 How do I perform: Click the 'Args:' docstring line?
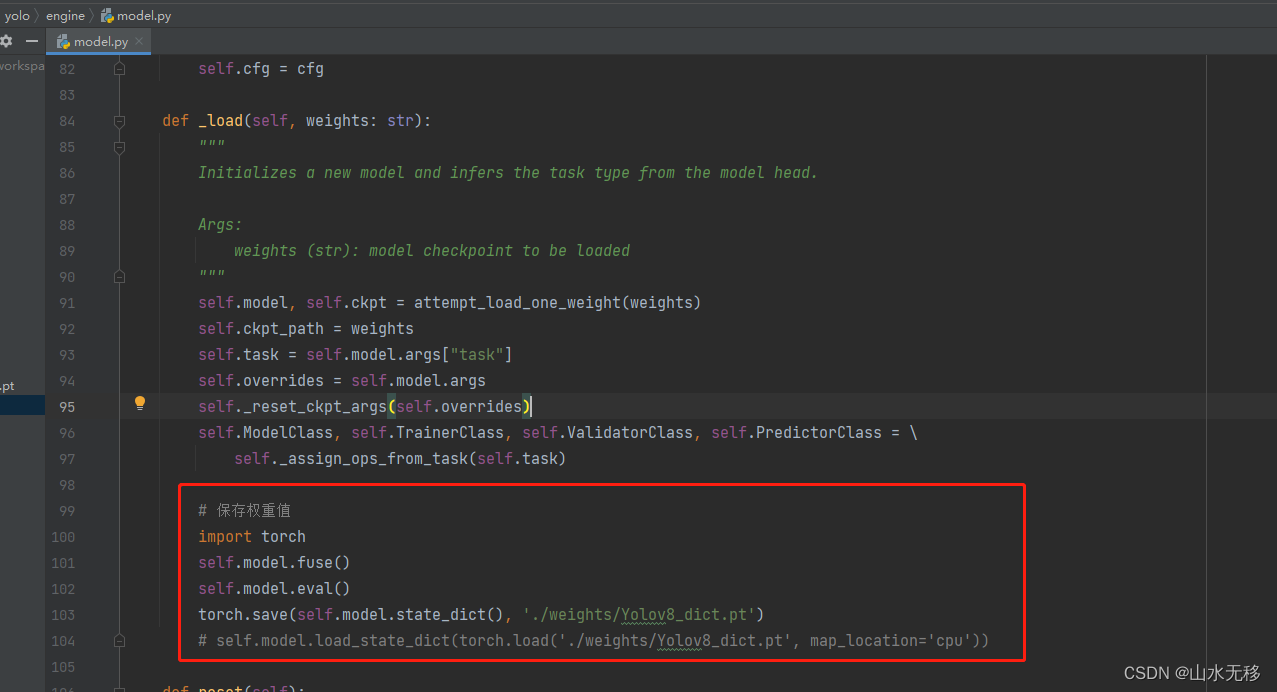tap(220, 225)
